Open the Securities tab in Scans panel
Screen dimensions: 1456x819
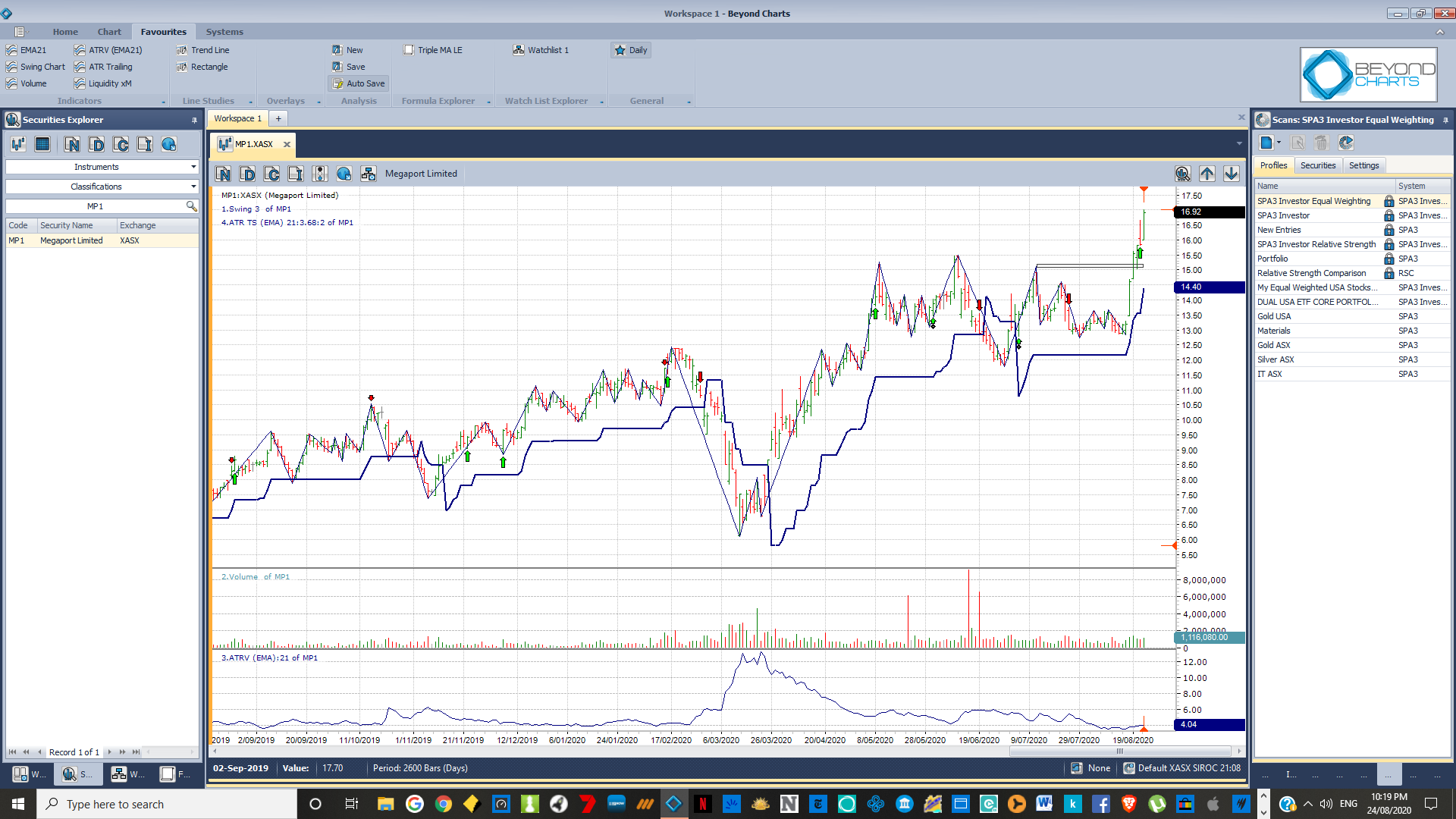click(1318, 165)
